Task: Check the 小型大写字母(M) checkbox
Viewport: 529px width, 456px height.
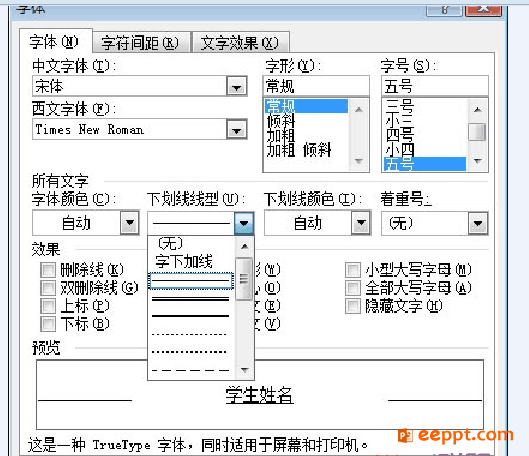Action: pyautogui.click(x=353, y=270)
